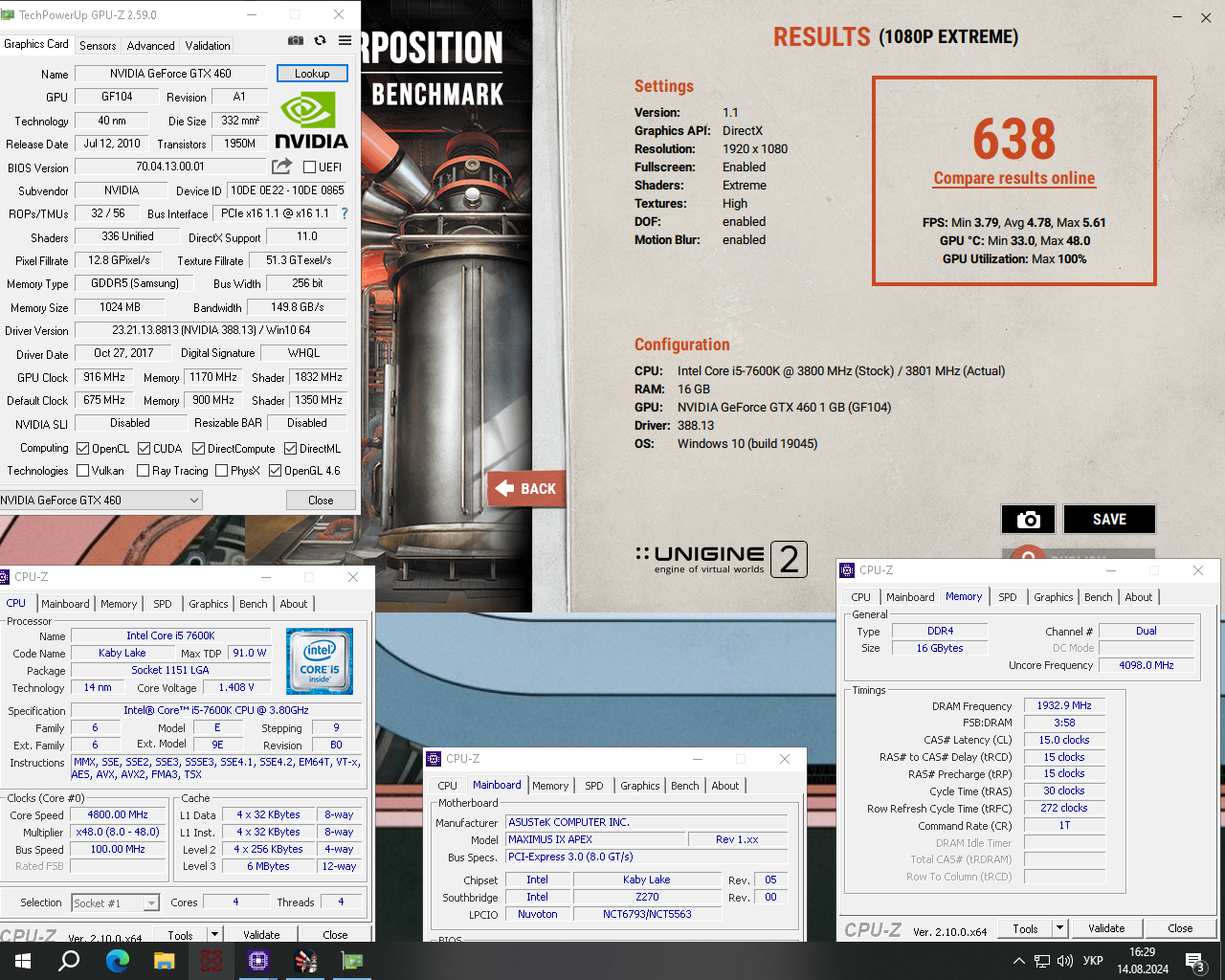Click the red atom app taskbar icon
1225x980 pixels.
[x=211, y=961]
